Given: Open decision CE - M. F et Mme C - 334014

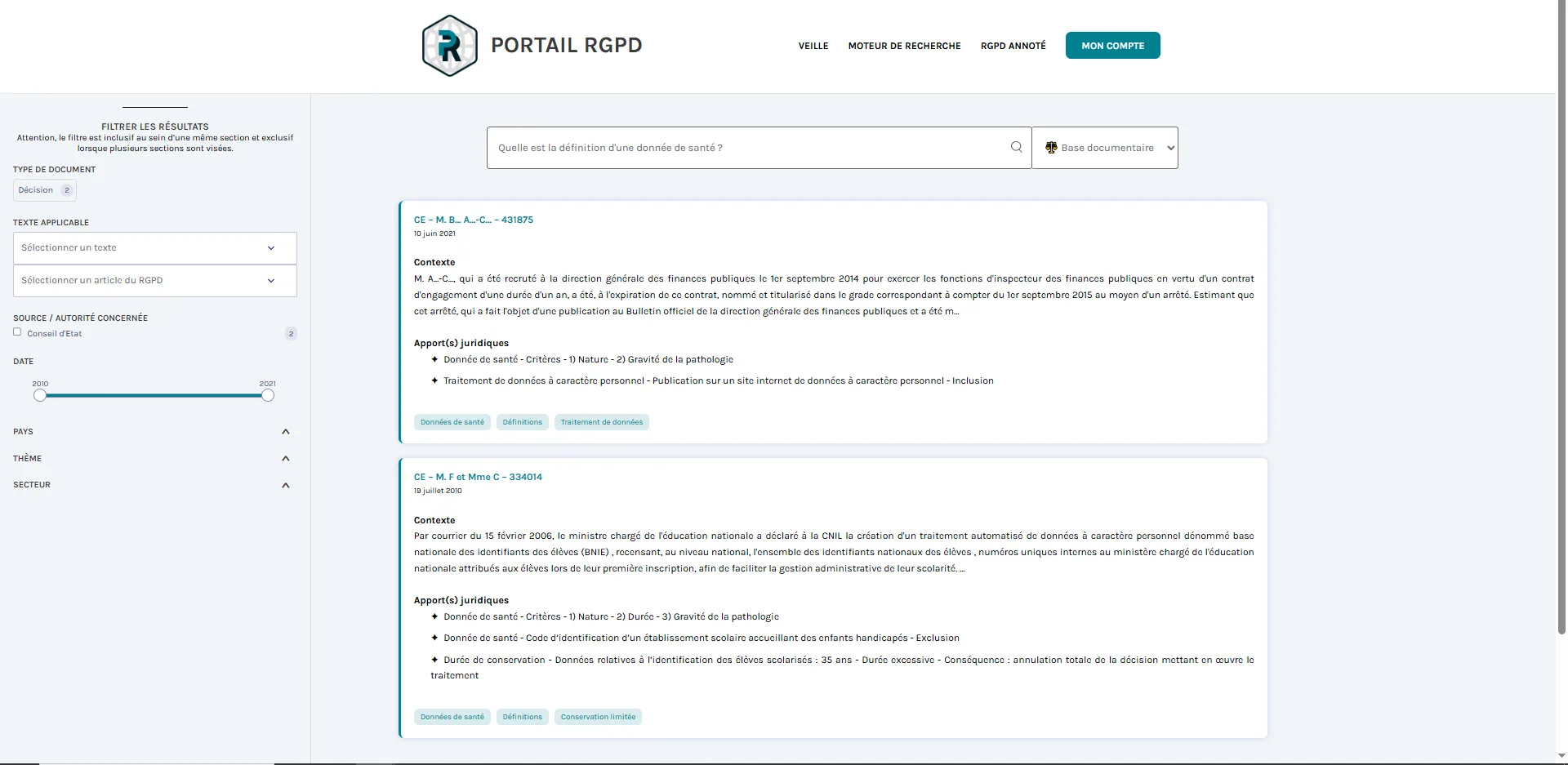Looking at the screenshot, I should [x=478, y=477].
